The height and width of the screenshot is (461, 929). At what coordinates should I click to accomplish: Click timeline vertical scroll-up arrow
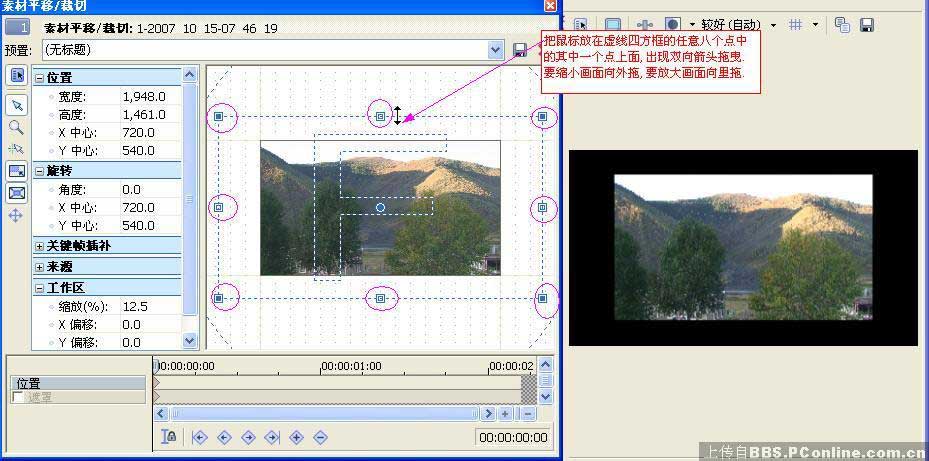tap(546, 364)
